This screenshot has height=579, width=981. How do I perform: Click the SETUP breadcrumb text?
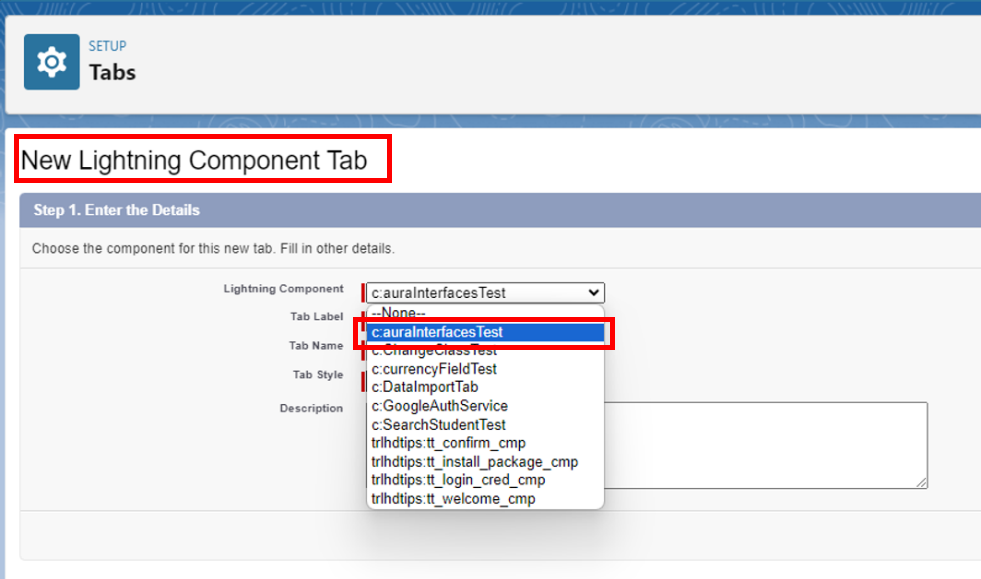click(x=107, y=46)
